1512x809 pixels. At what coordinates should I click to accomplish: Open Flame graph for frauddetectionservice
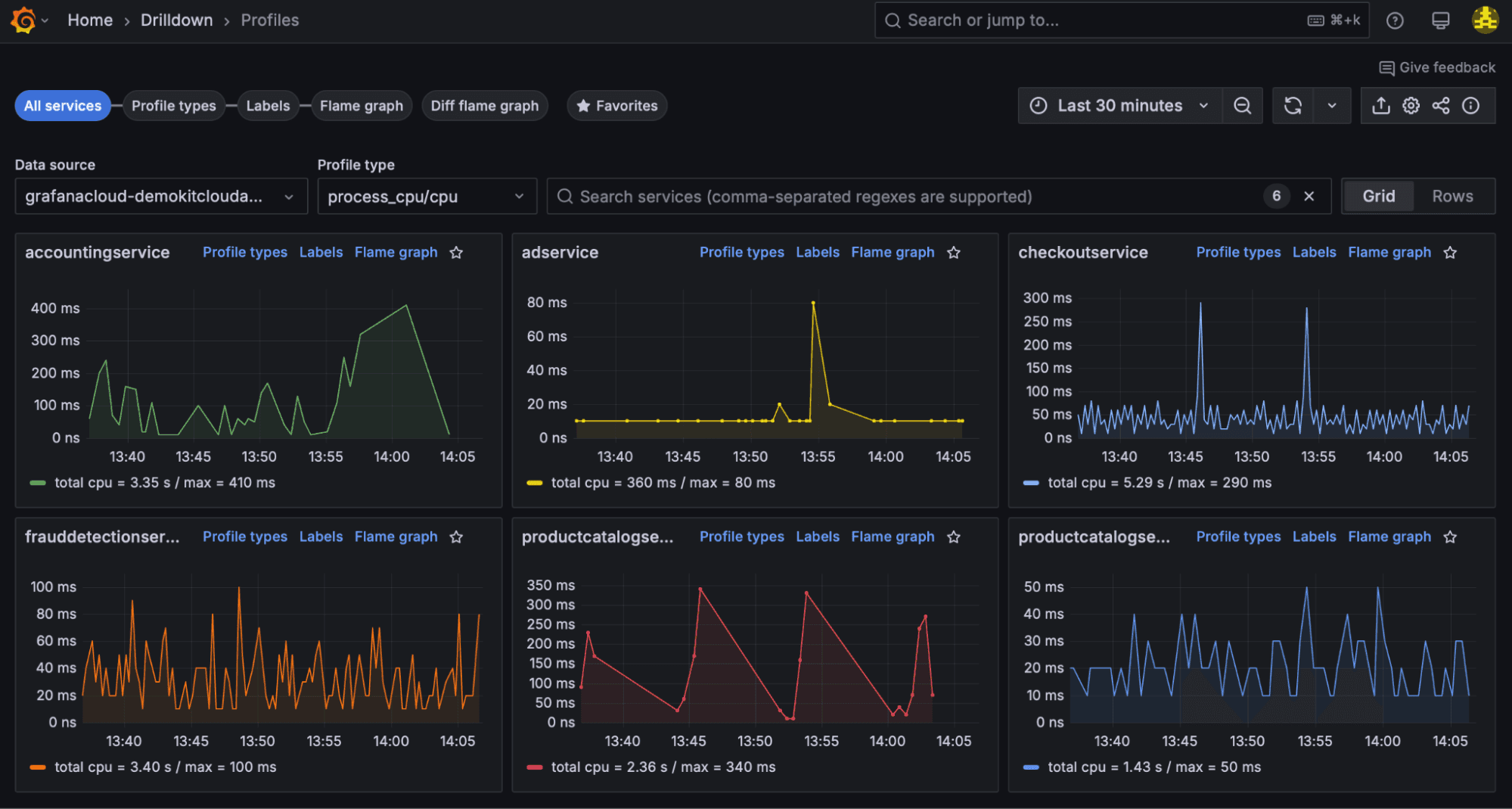[x=396, y=537]
